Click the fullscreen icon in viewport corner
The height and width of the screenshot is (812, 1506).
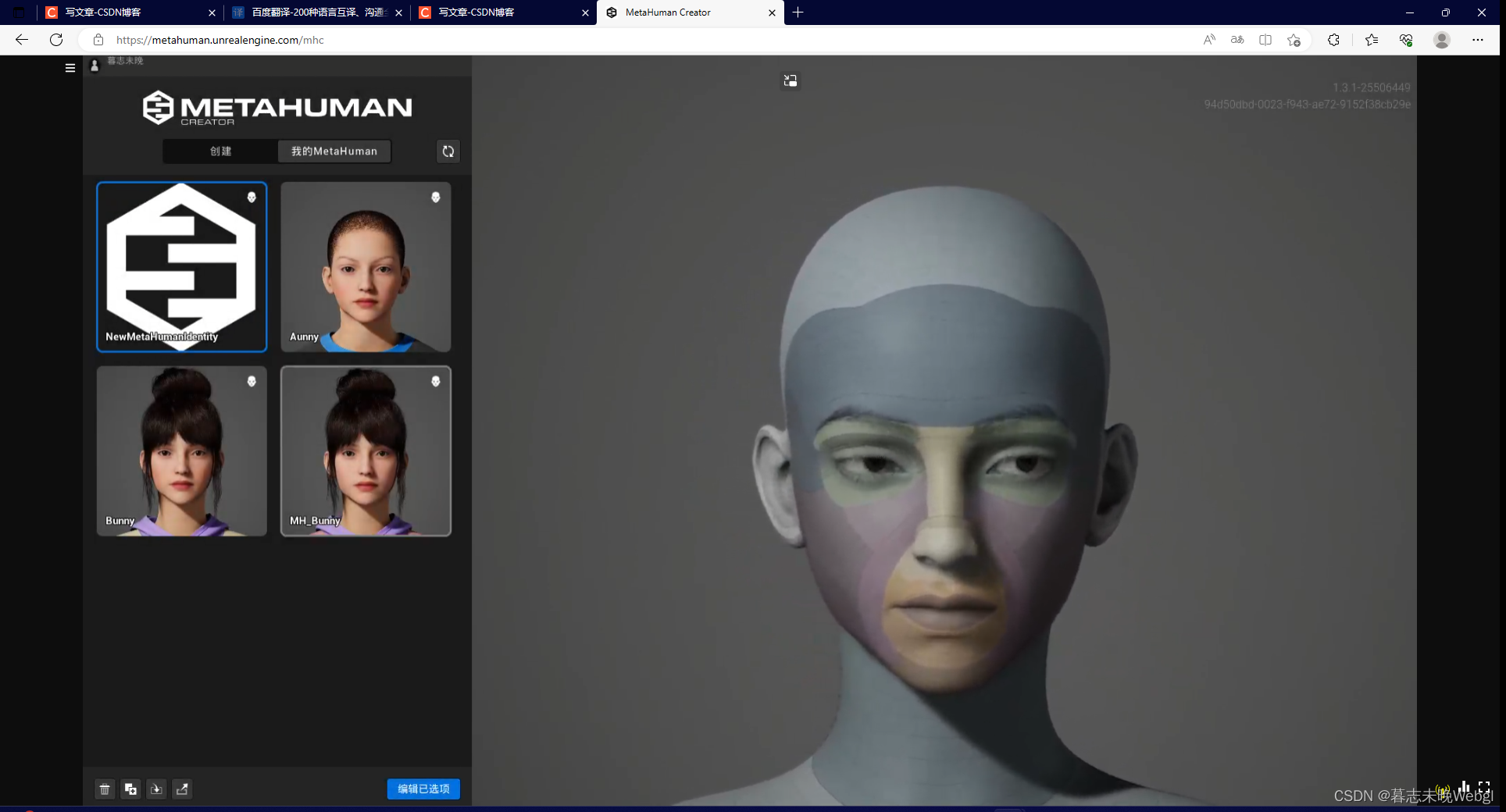pyautogui.click(x=1484, y=787)
